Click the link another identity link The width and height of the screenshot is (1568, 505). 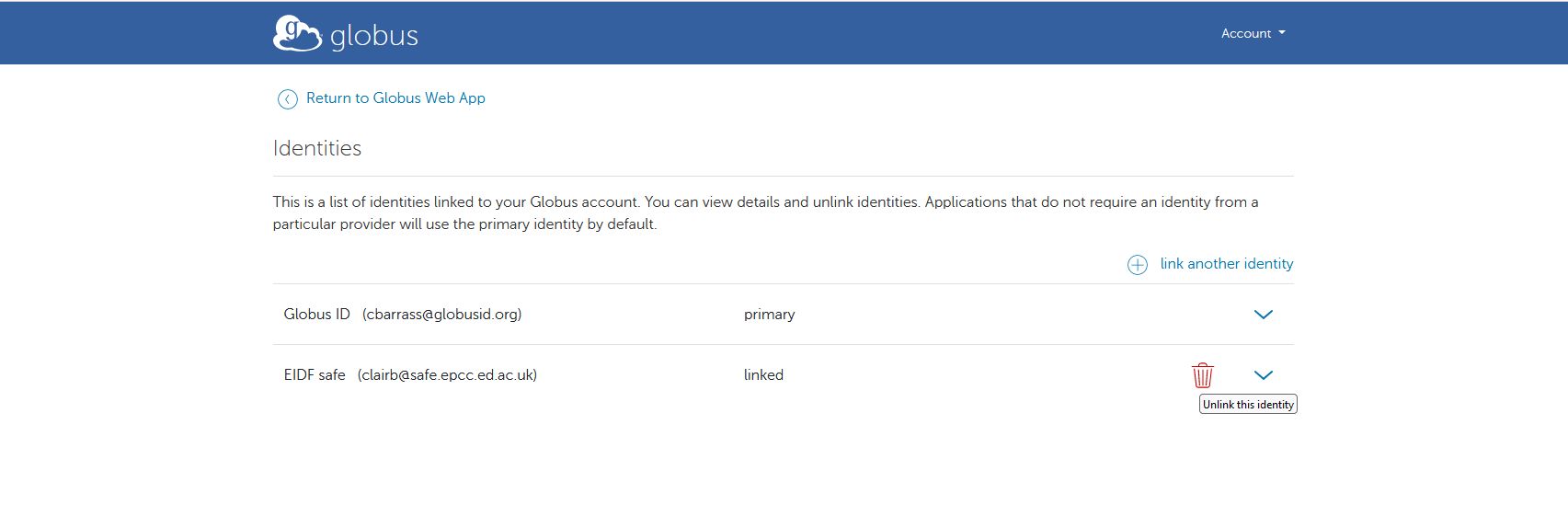pyautogui.click(x=1226, y=264)
